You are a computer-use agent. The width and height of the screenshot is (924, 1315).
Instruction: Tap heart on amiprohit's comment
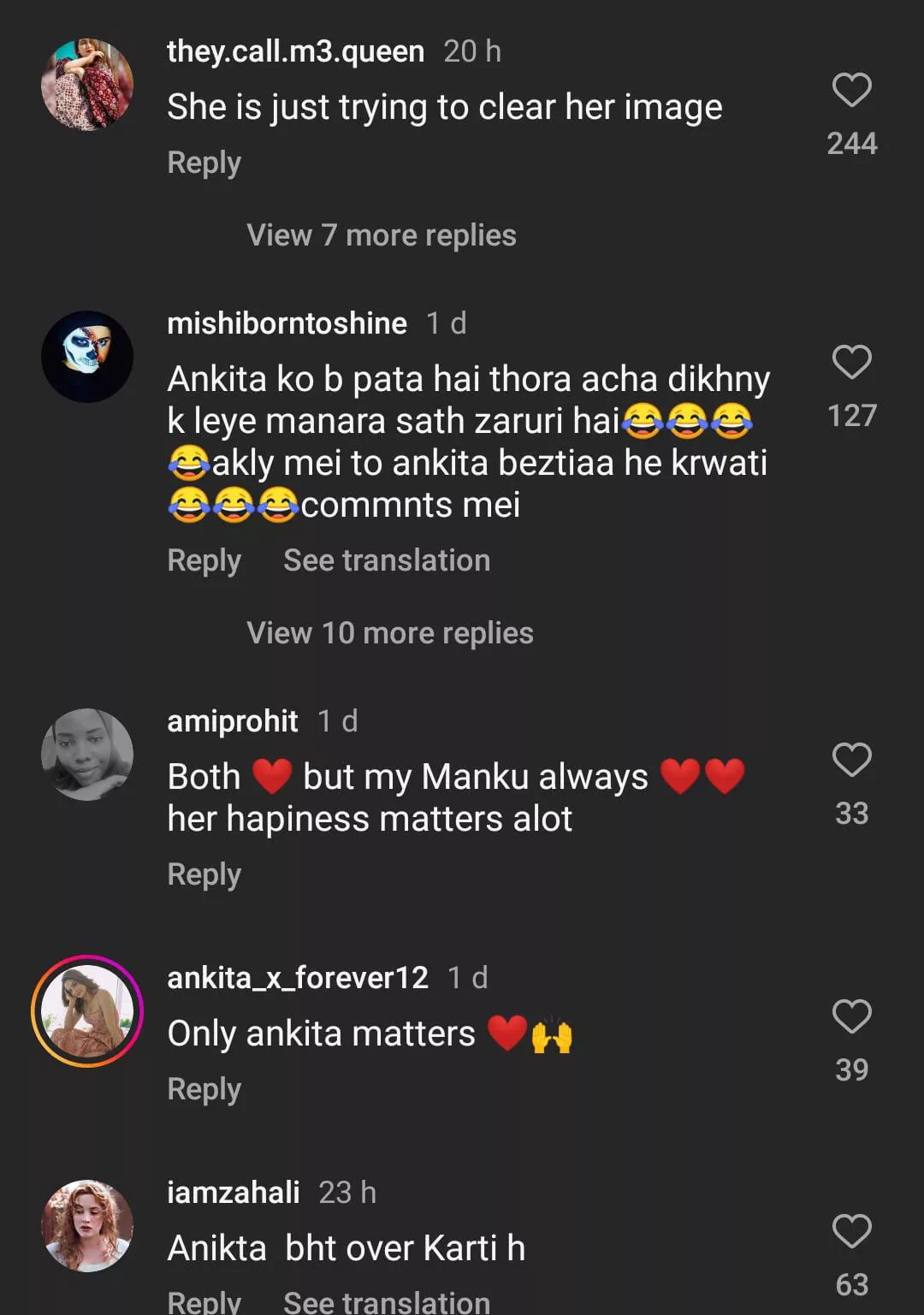pyautogui.click(x=851, y=760)
